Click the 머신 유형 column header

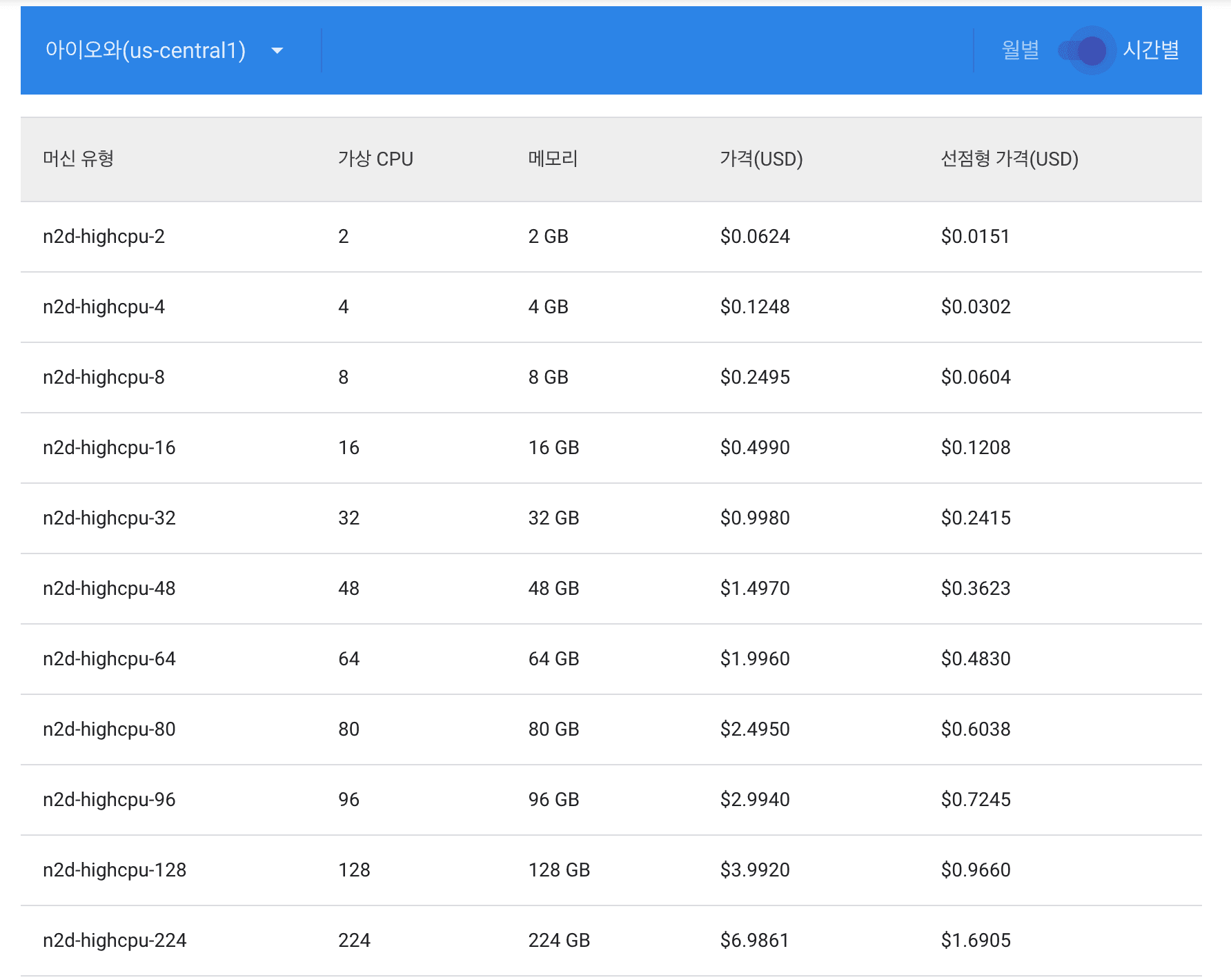coord(78,159)
